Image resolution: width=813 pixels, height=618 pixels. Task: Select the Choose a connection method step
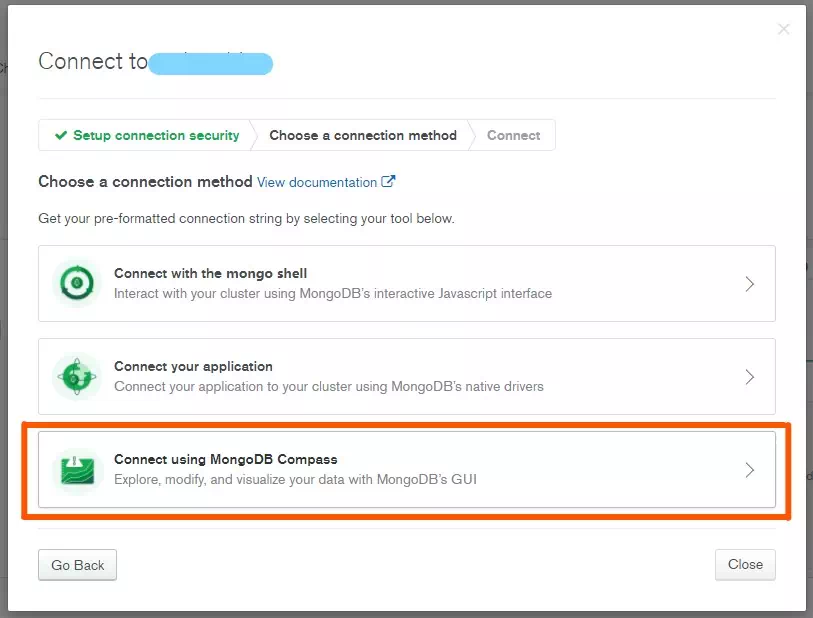(x=363, y=135)
